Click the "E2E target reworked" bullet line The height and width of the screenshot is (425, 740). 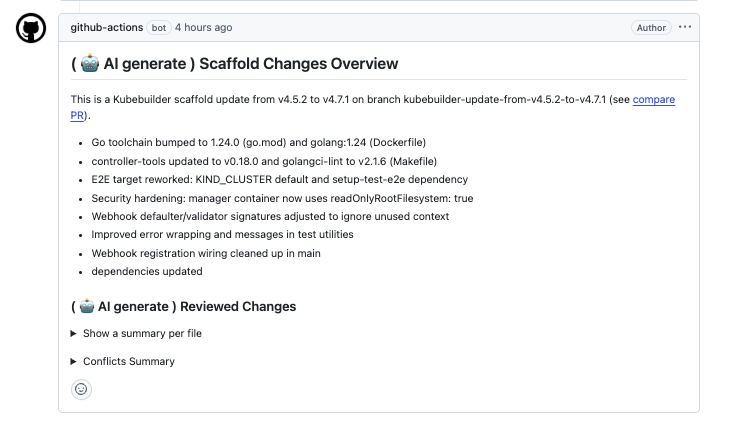pos(279,180)
